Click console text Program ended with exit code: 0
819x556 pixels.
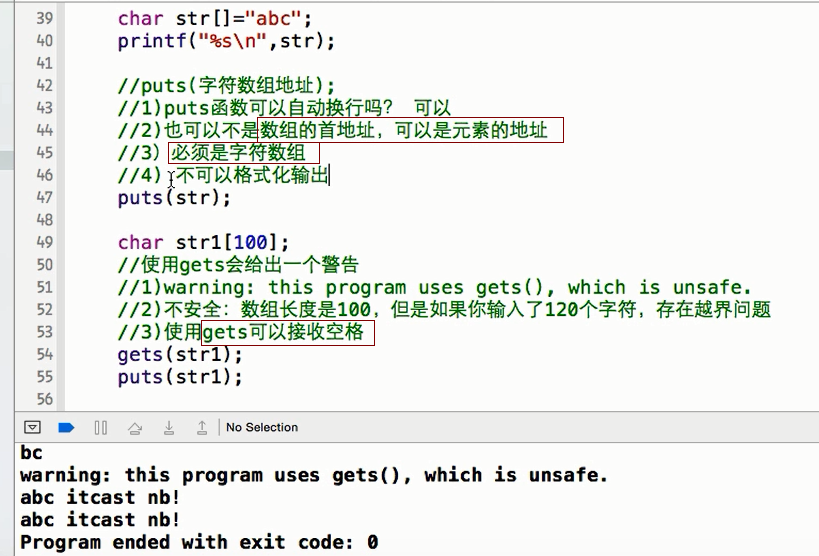point(199,542)
